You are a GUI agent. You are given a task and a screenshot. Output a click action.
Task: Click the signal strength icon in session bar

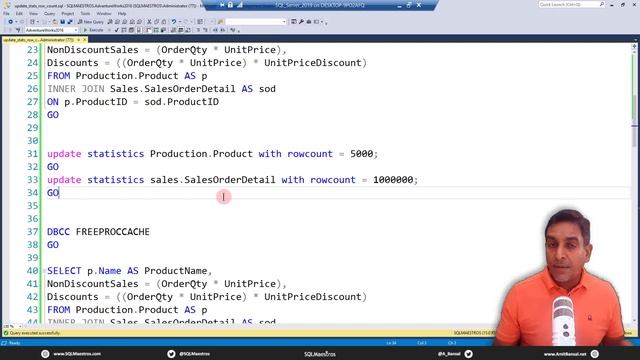[240, 5]
